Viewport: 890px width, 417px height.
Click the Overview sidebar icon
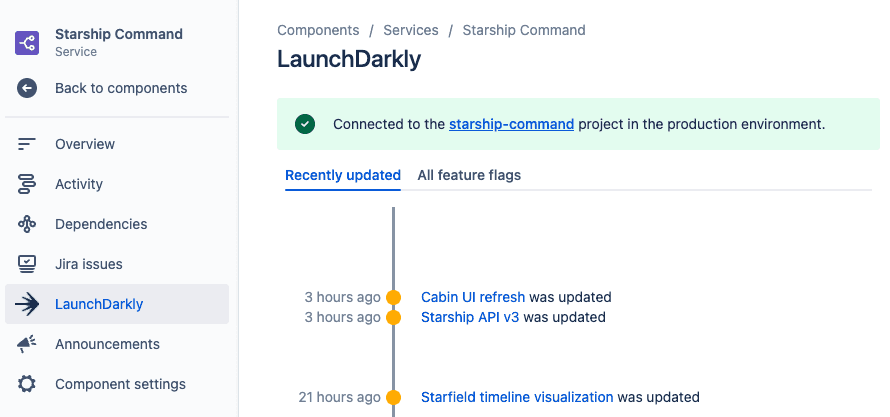[x=27, y=144]
